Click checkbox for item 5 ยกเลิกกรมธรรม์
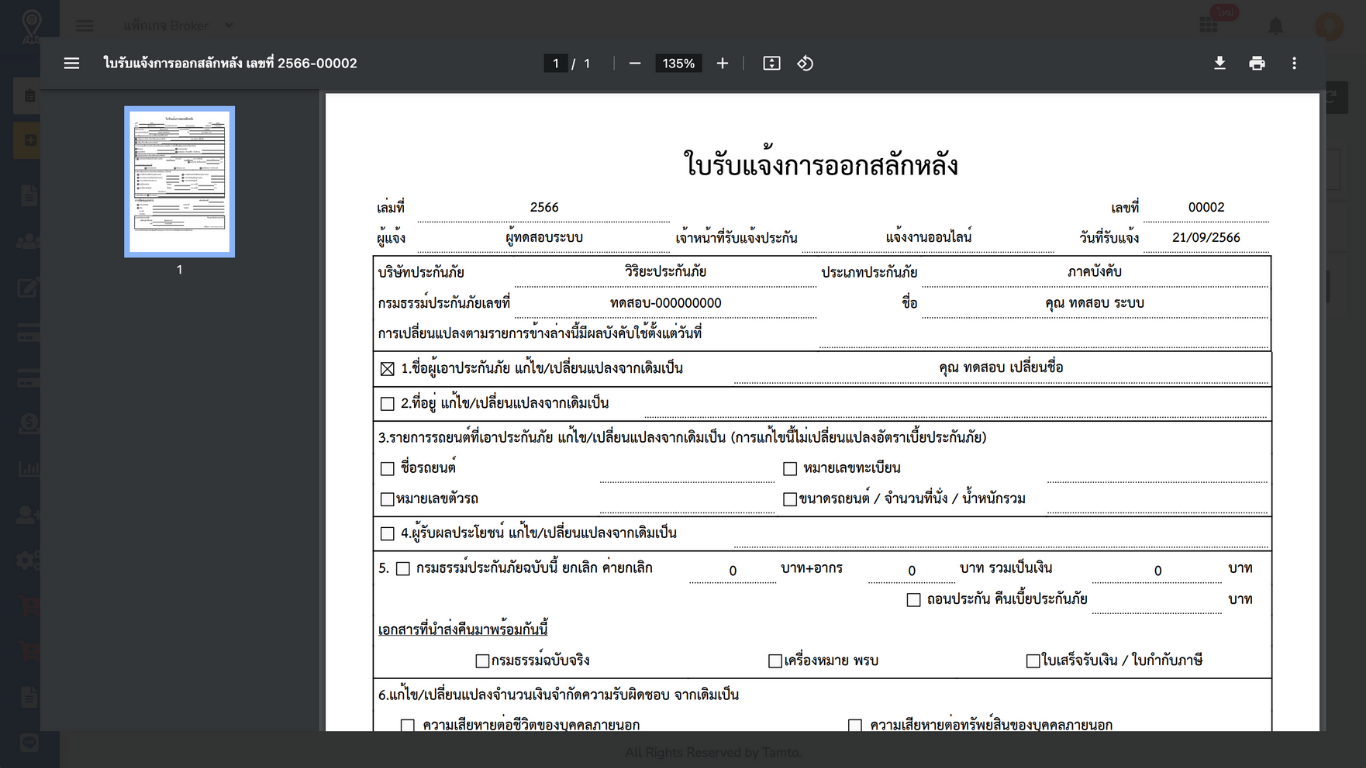 [403, 569]
